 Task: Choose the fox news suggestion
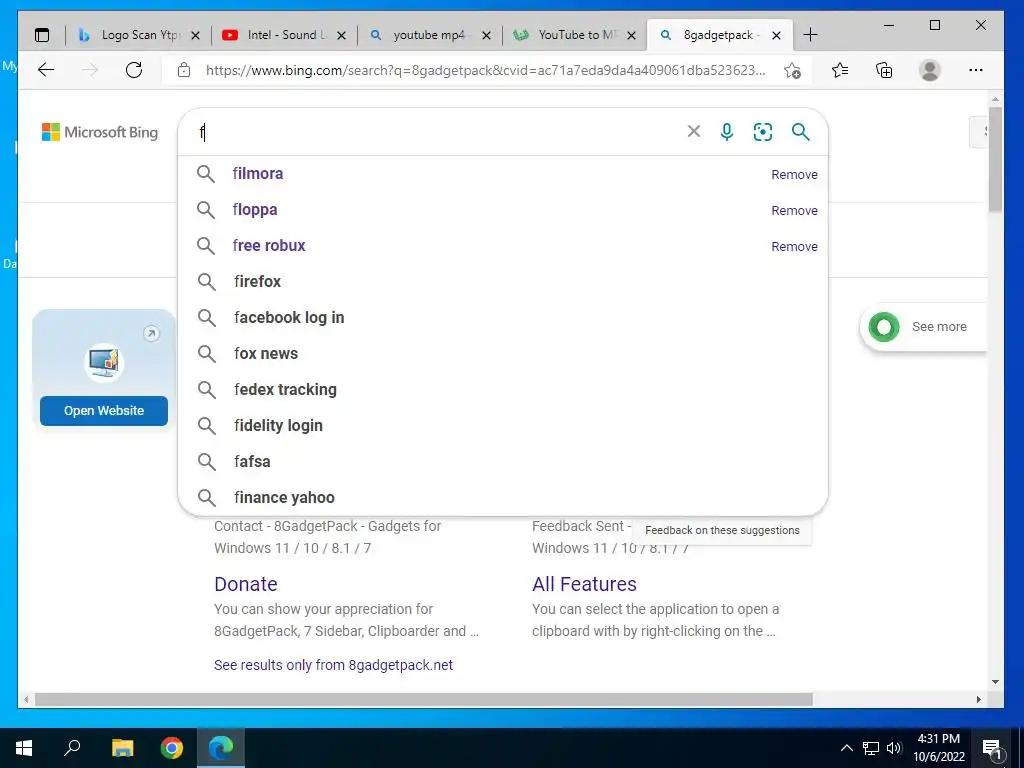503,353
